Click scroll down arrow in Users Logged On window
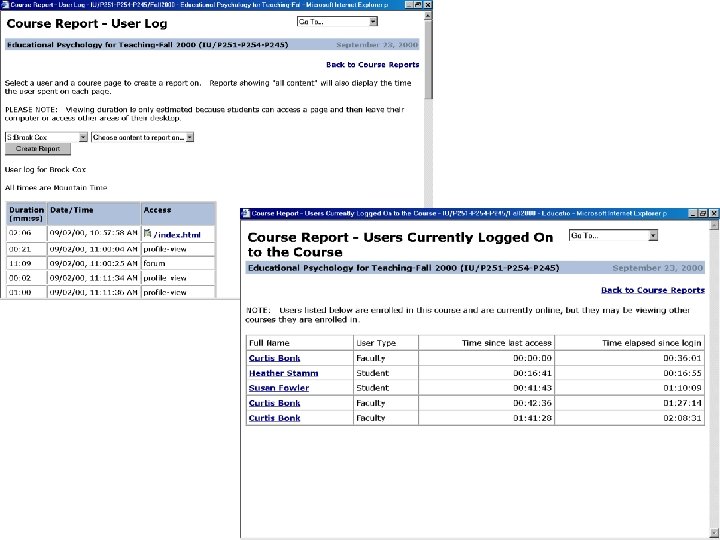The image size is (720, 540). tap(714, 533)
